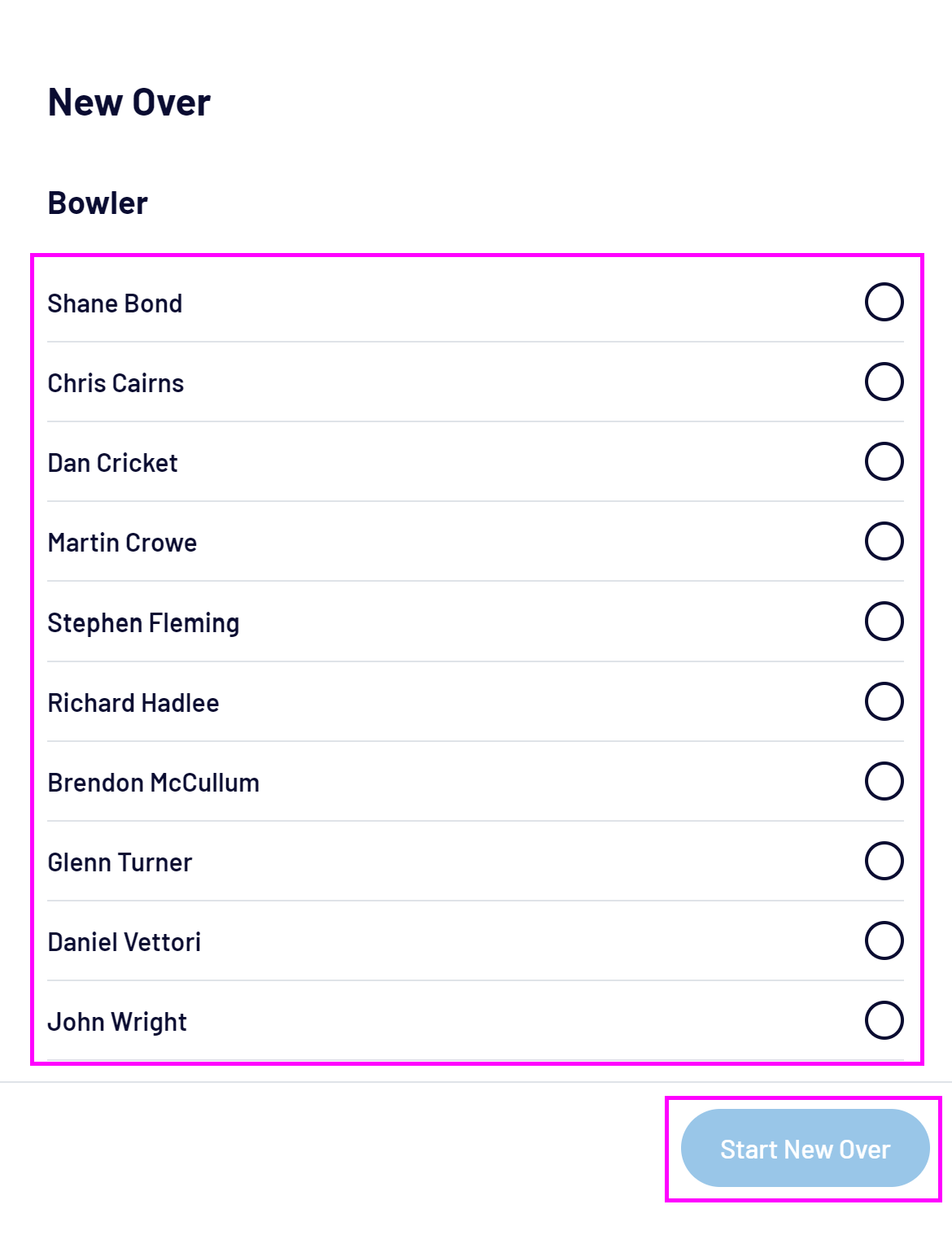Click the Daniel Vettori name text
Image resolution: width=952 pixels, height=1235 pixels.
tap(124, 942)
